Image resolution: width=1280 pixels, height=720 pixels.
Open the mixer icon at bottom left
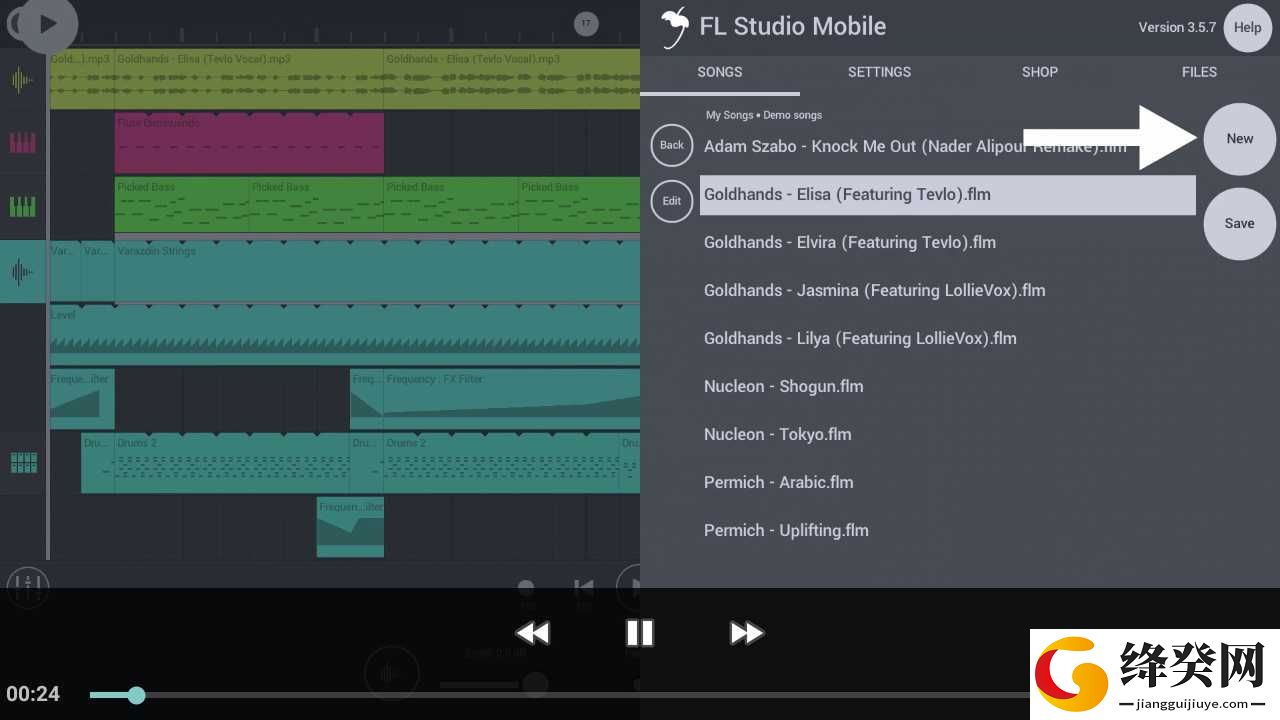click(27, 588)
